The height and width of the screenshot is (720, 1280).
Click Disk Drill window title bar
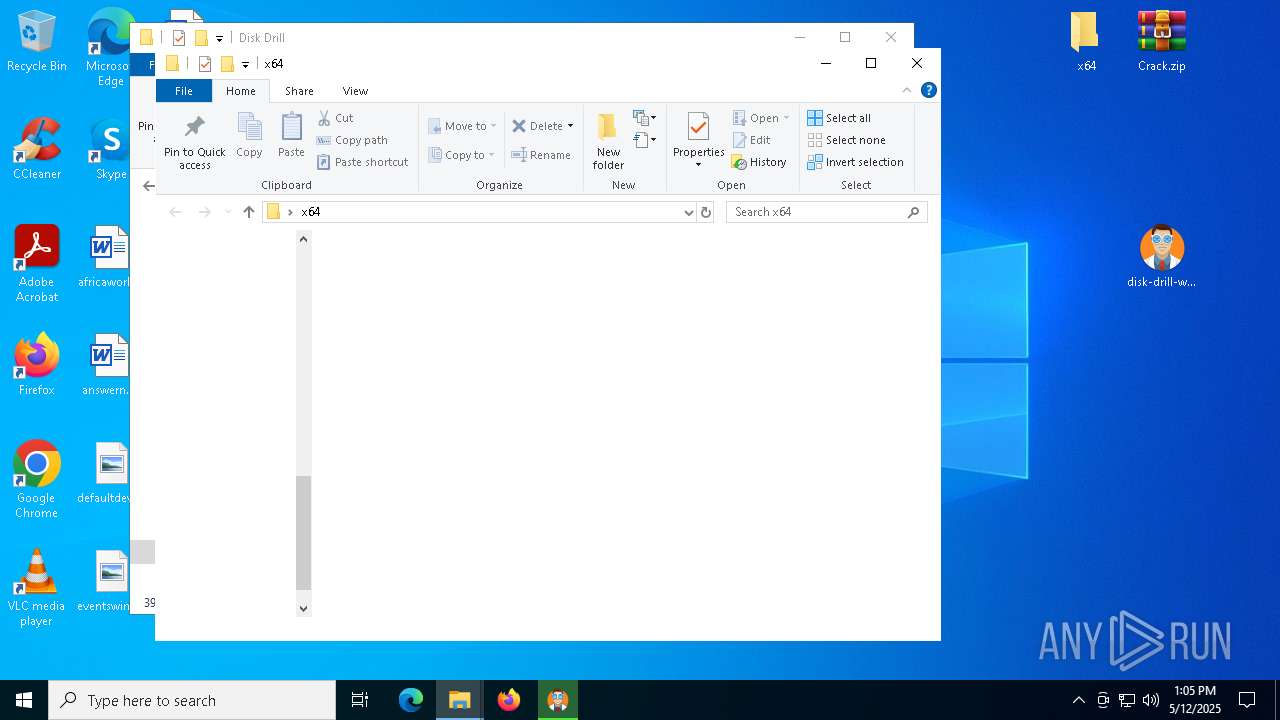(520, 37)
